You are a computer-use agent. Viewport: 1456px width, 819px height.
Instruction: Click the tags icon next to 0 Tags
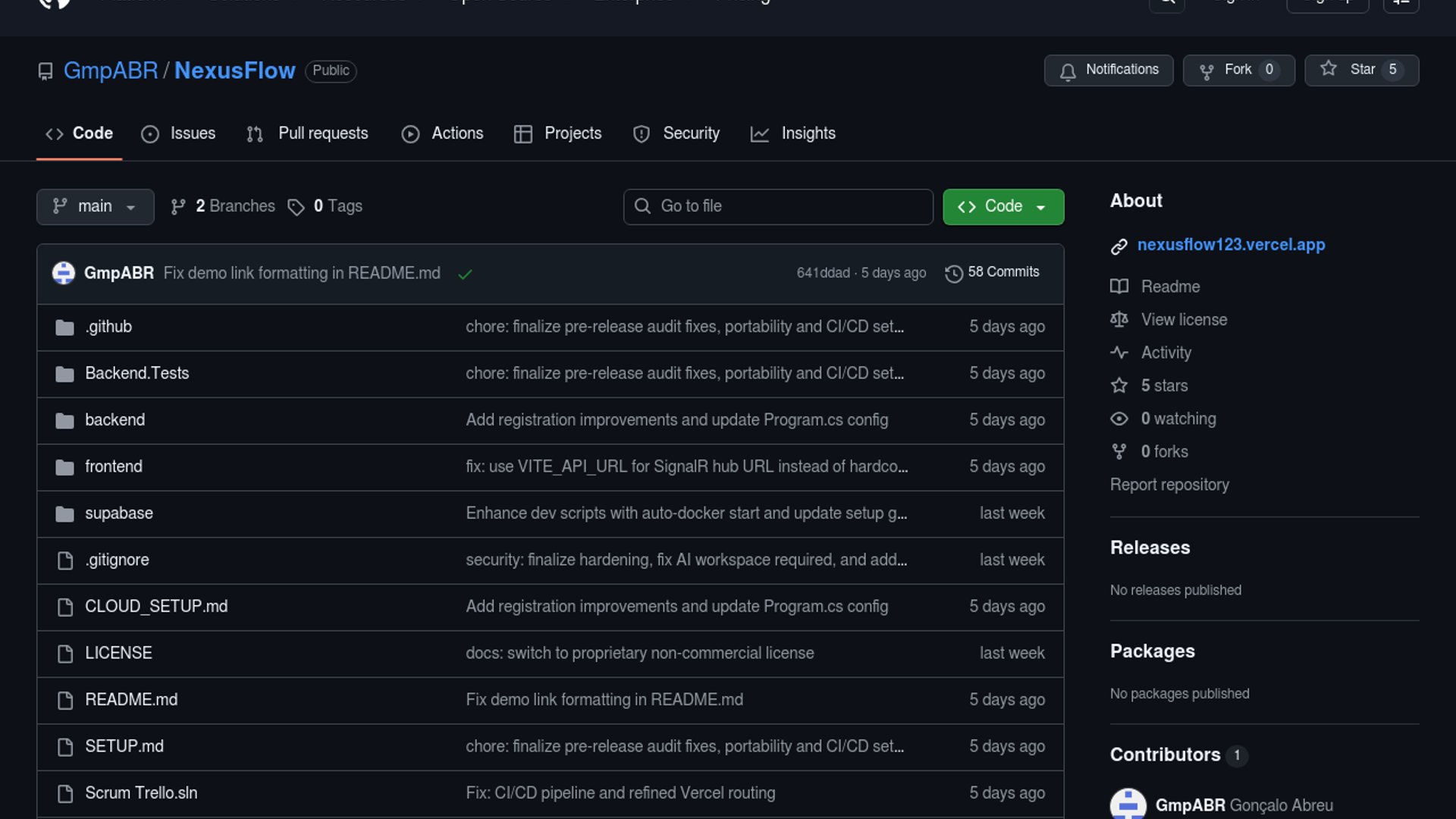tap(296, 207)
